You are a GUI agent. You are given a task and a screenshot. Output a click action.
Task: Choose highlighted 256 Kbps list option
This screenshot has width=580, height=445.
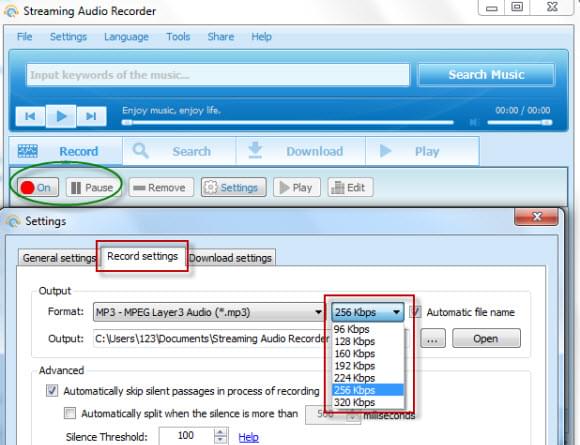coord(368,390)
